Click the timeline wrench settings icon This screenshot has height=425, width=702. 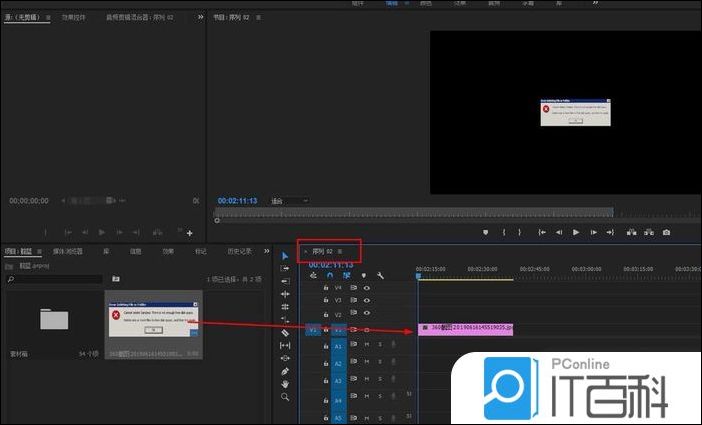tap(380, 275)
